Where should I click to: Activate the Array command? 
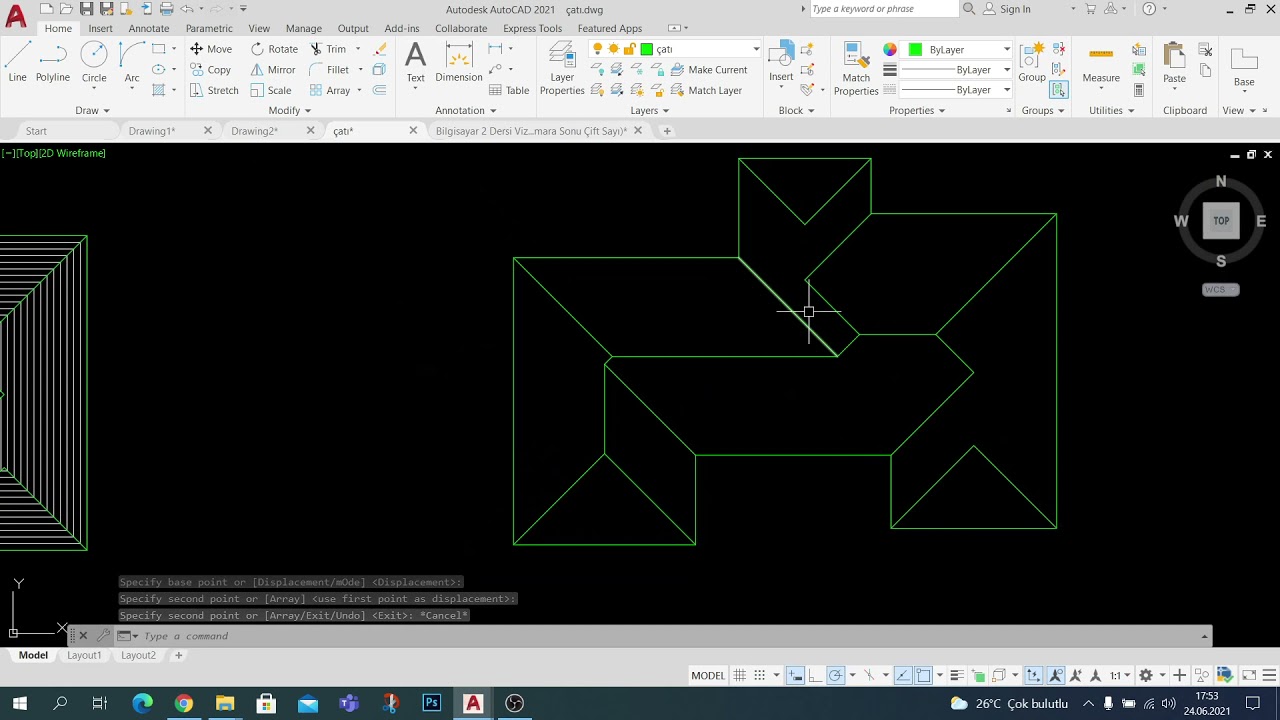click(330, 90)
